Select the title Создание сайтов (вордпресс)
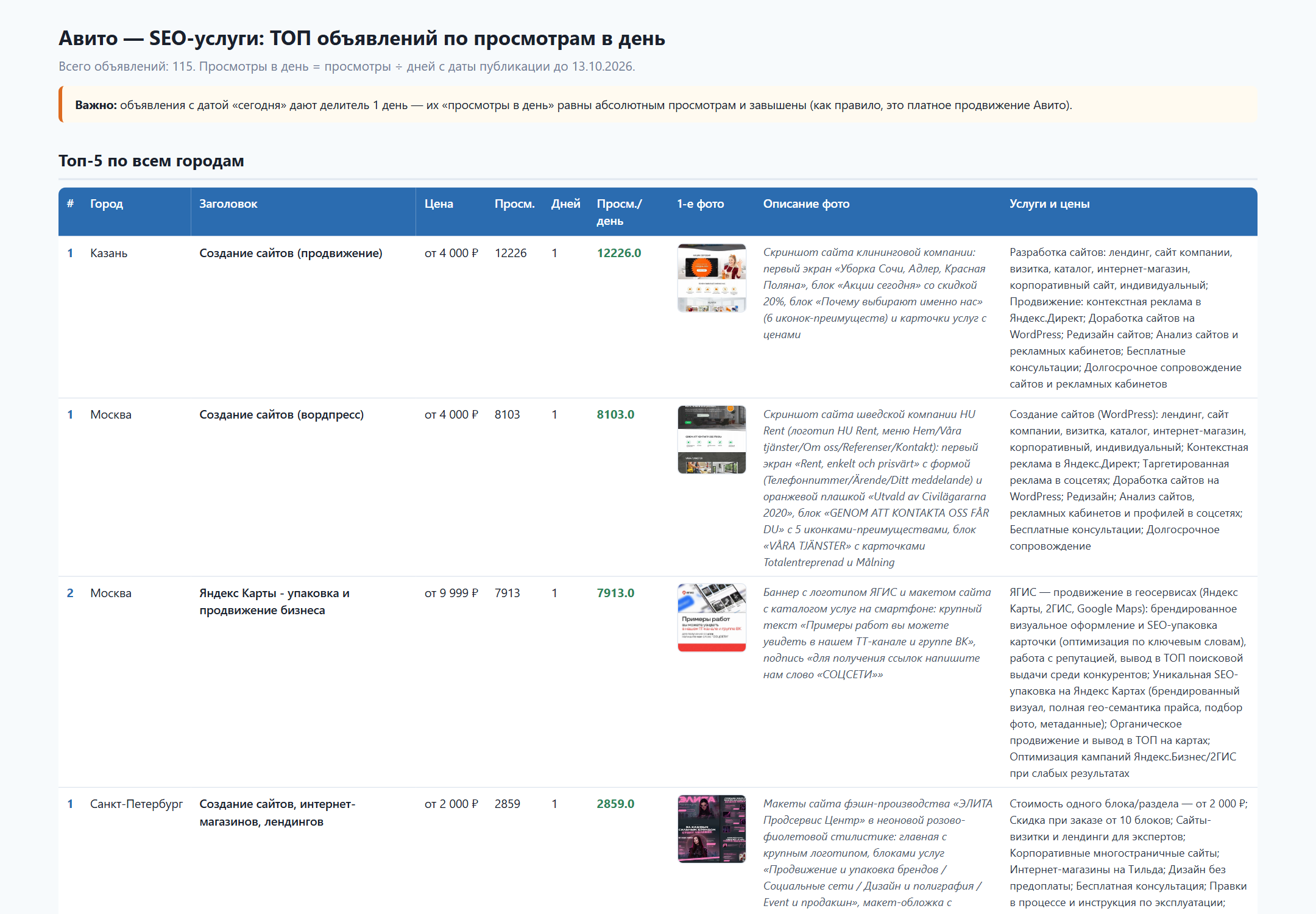1316x914 pixels. pos(281,414)
